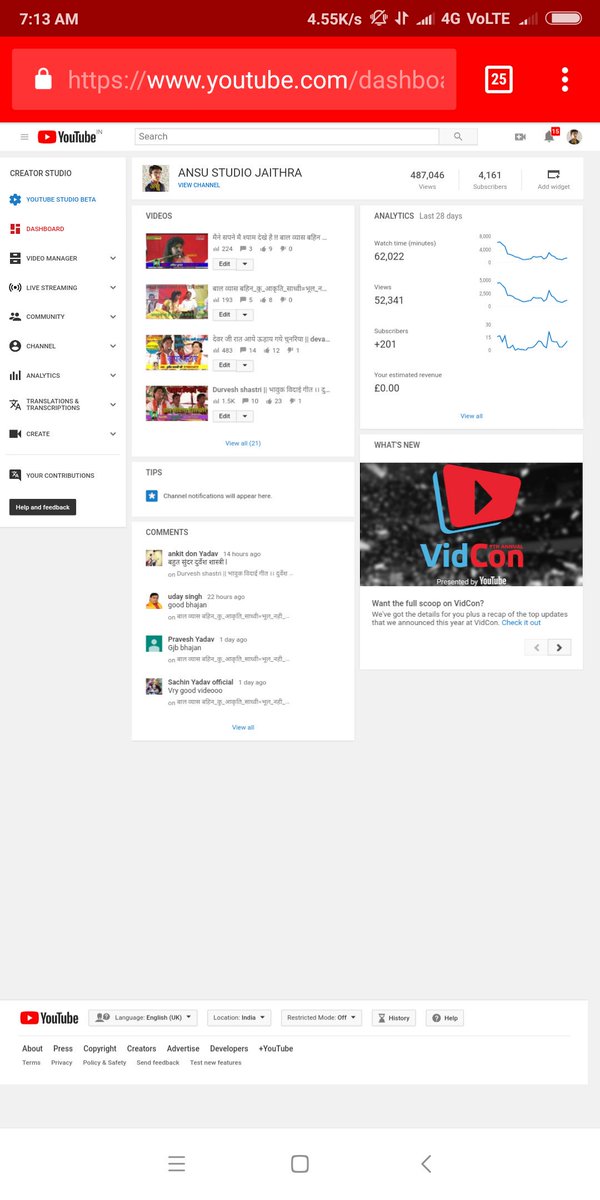Click the Translations & Transcriptions icon

[x=15, y=404]
